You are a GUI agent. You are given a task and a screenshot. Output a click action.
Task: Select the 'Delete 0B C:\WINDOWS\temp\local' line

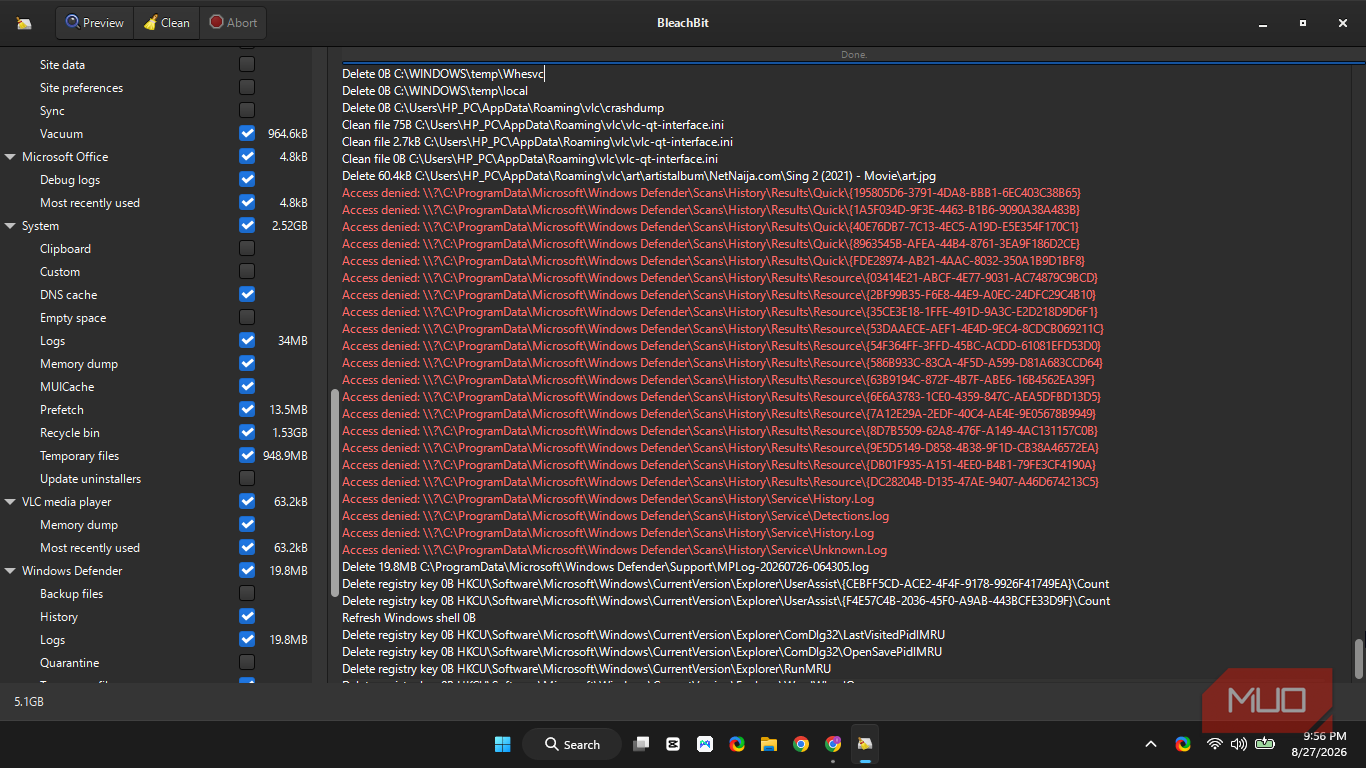point(435,91)
